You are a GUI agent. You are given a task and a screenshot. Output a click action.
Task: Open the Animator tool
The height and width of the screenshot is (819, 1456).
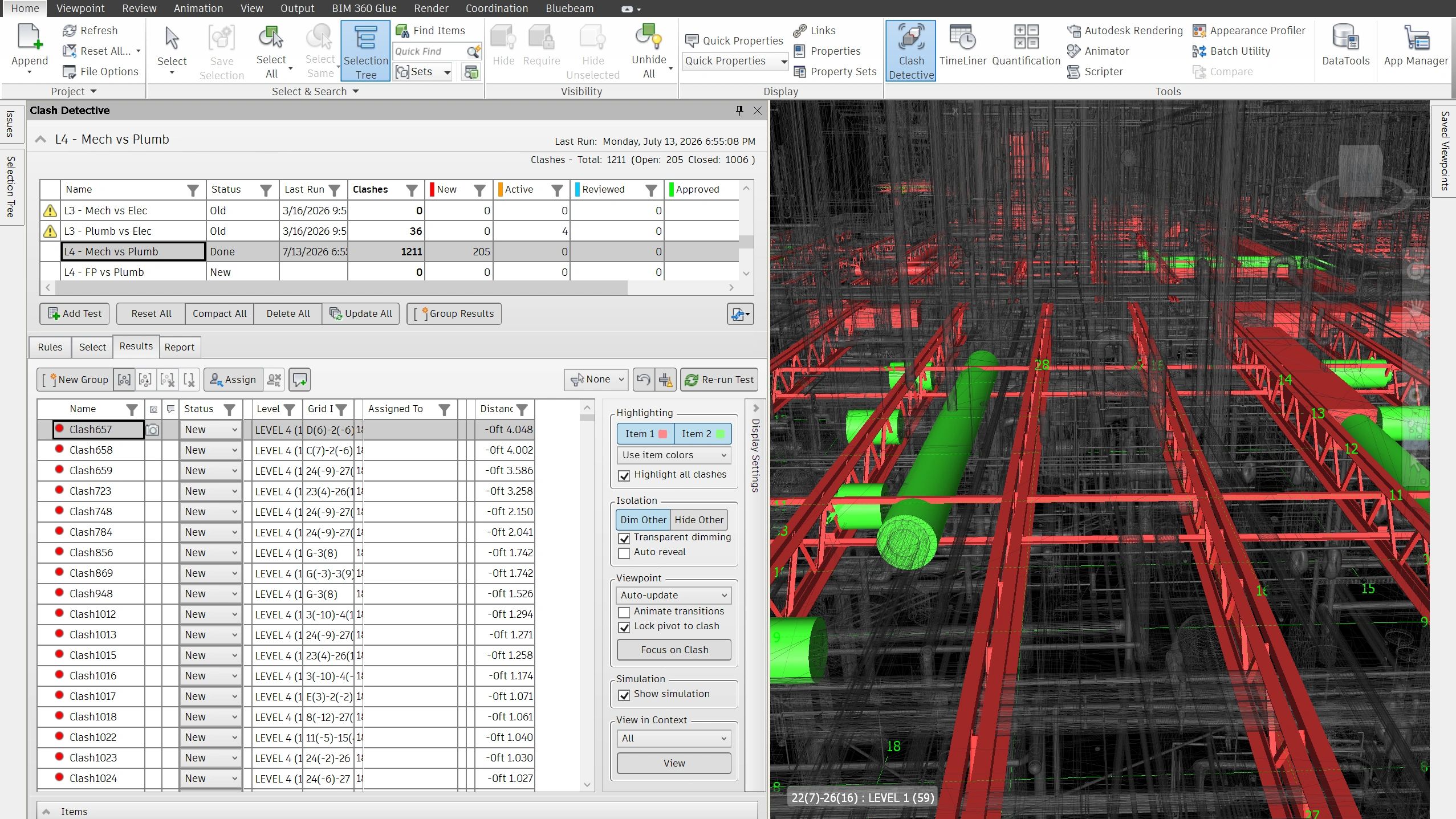click(x=1098, y=51)
